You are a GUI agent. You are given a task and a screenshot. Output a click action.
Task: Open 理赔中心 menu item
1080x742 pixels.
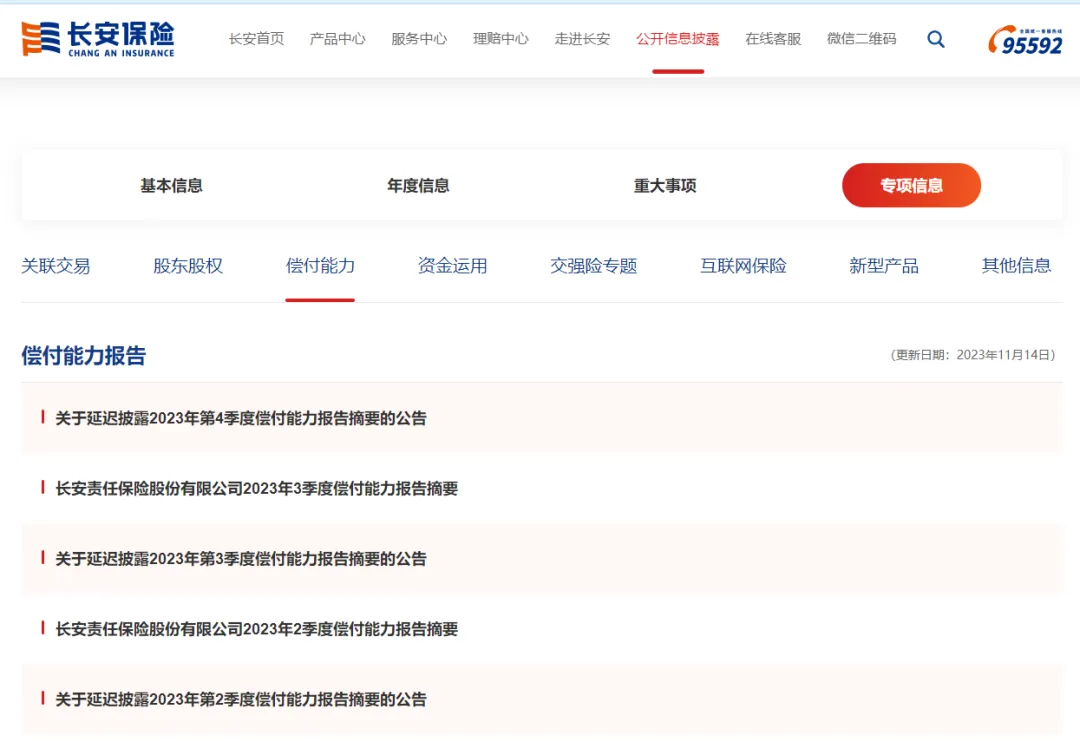(x=501, y=39)
